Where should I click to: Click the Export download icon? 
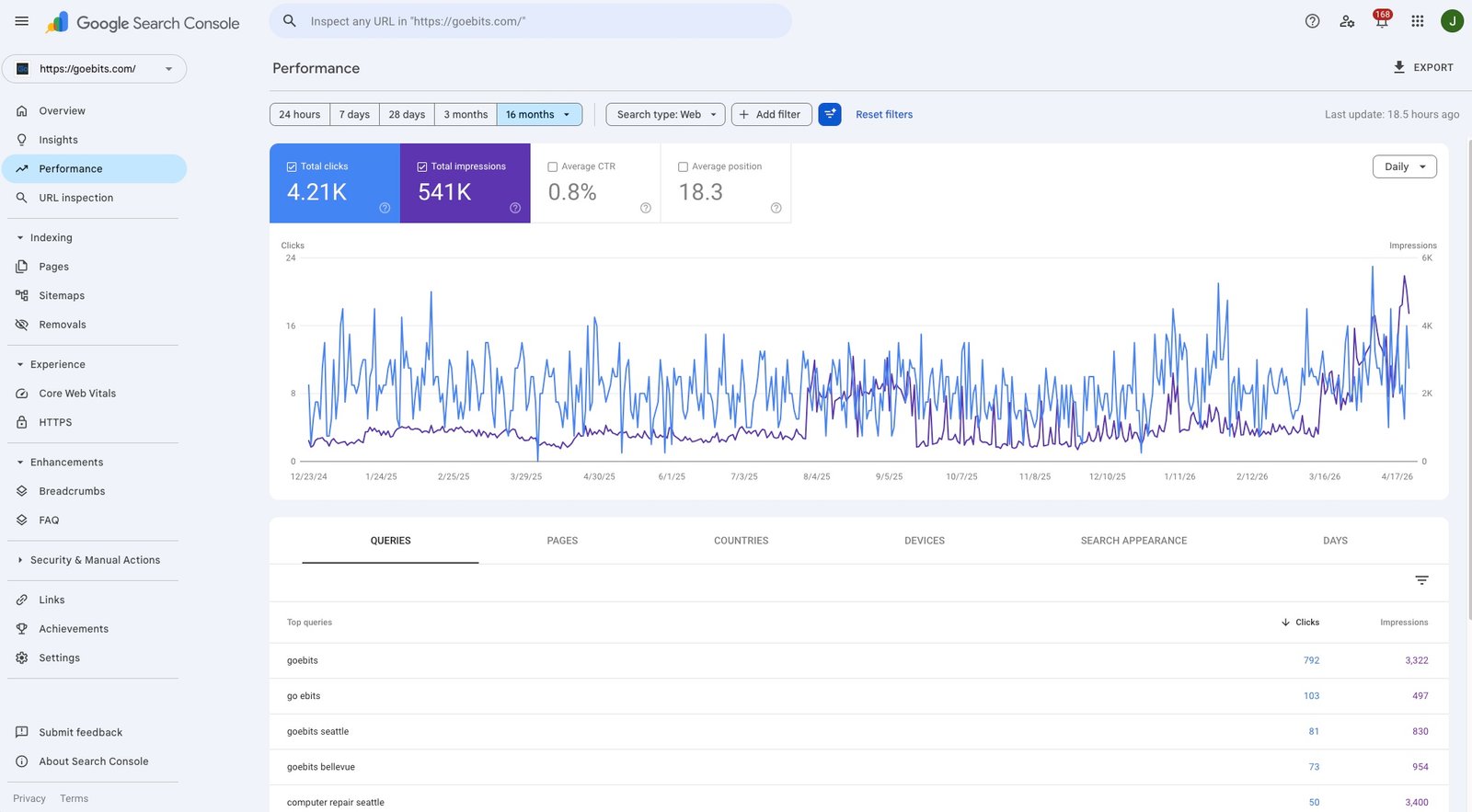coord(1399,67)
